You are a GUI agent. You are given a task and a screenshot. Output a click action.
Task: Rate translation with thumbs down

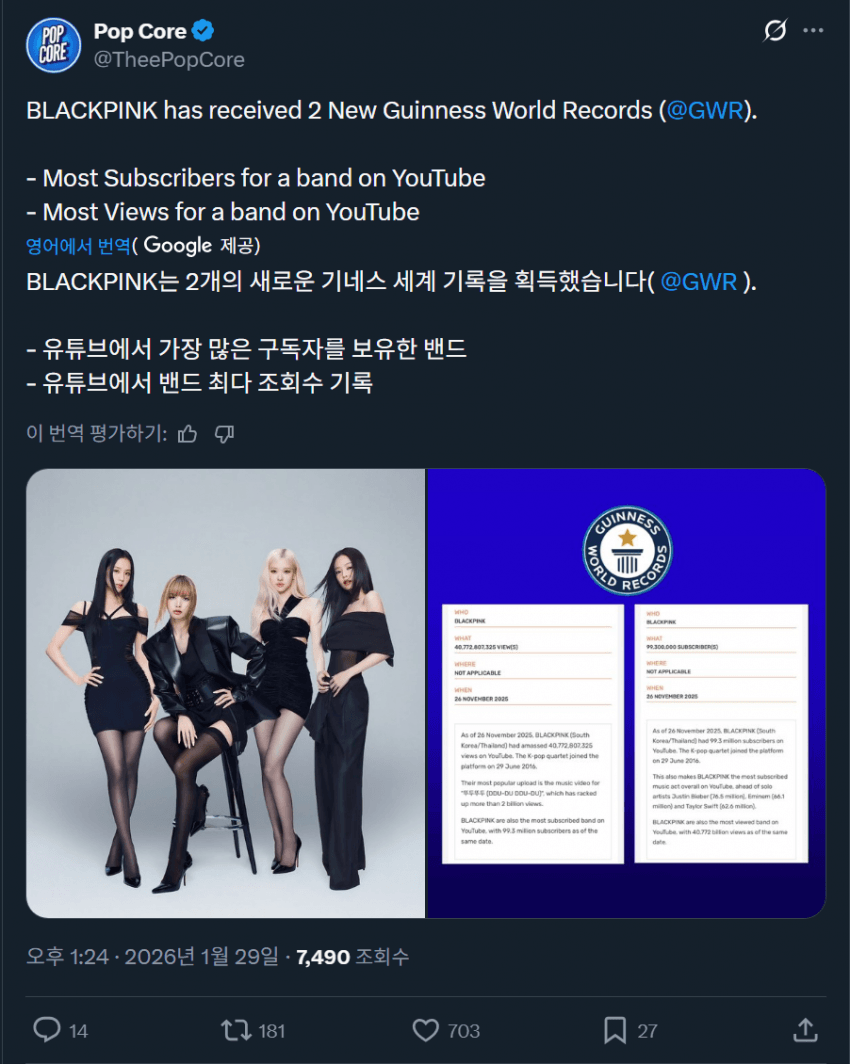(x=225, y=434)
